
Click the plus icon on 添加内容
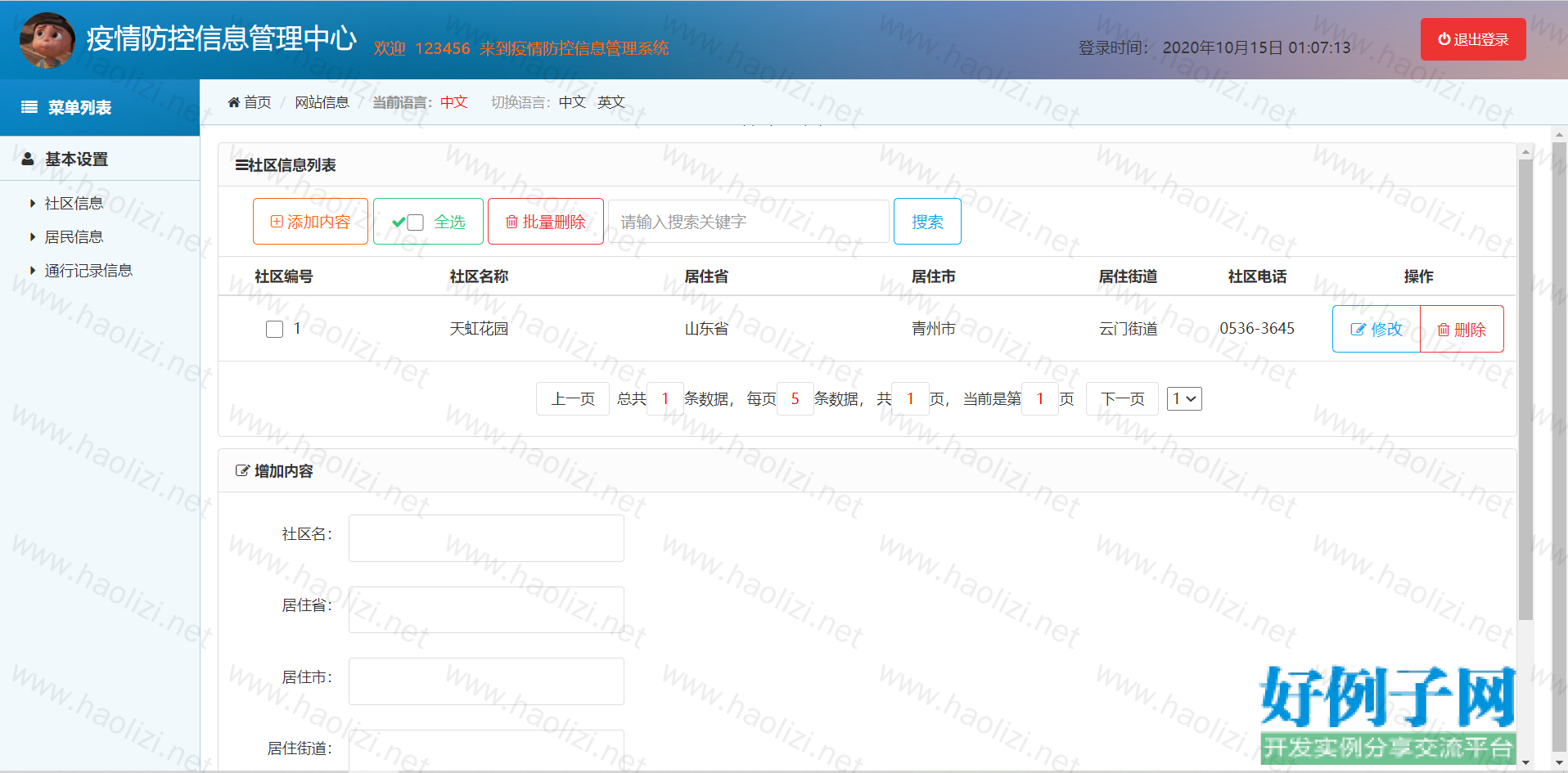pos(277,222)
